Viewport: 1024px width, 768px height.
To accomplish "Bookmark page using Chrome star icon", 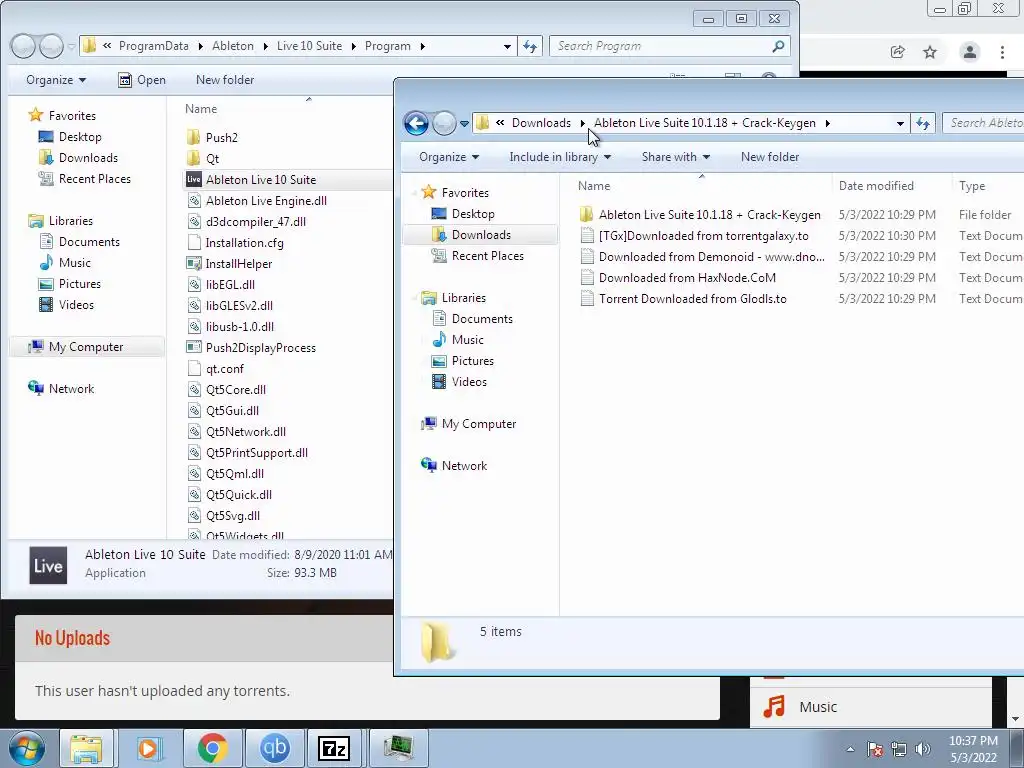I will pos(930,52).
